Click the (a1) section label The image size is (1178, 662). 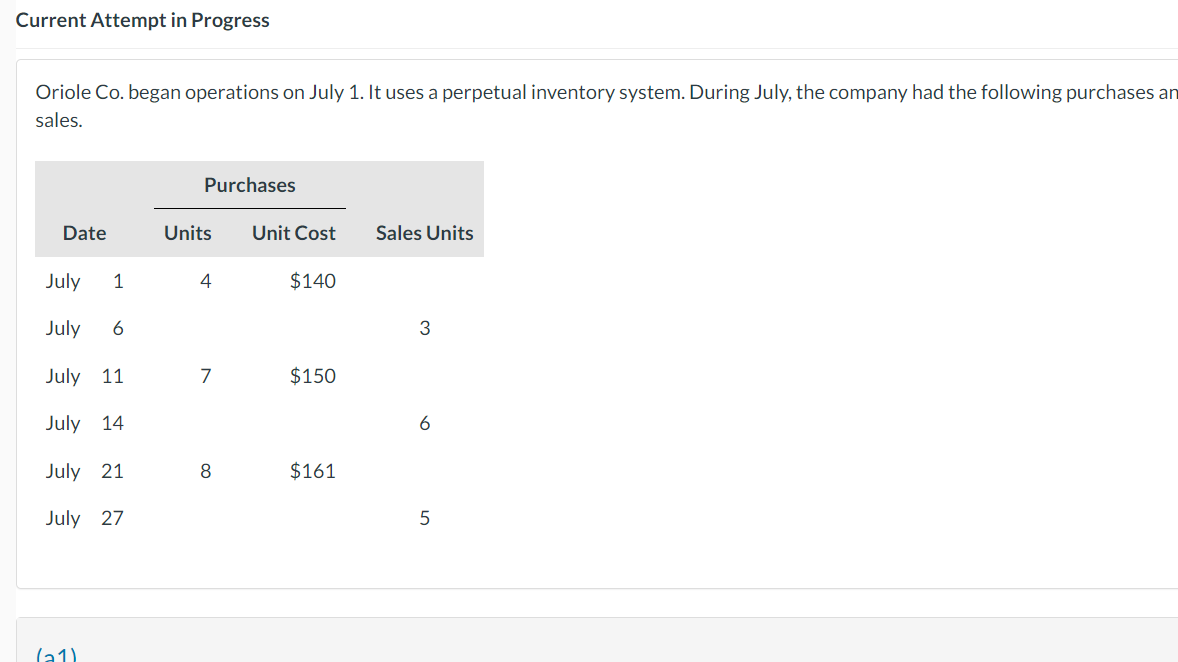(x=56, y=655)
